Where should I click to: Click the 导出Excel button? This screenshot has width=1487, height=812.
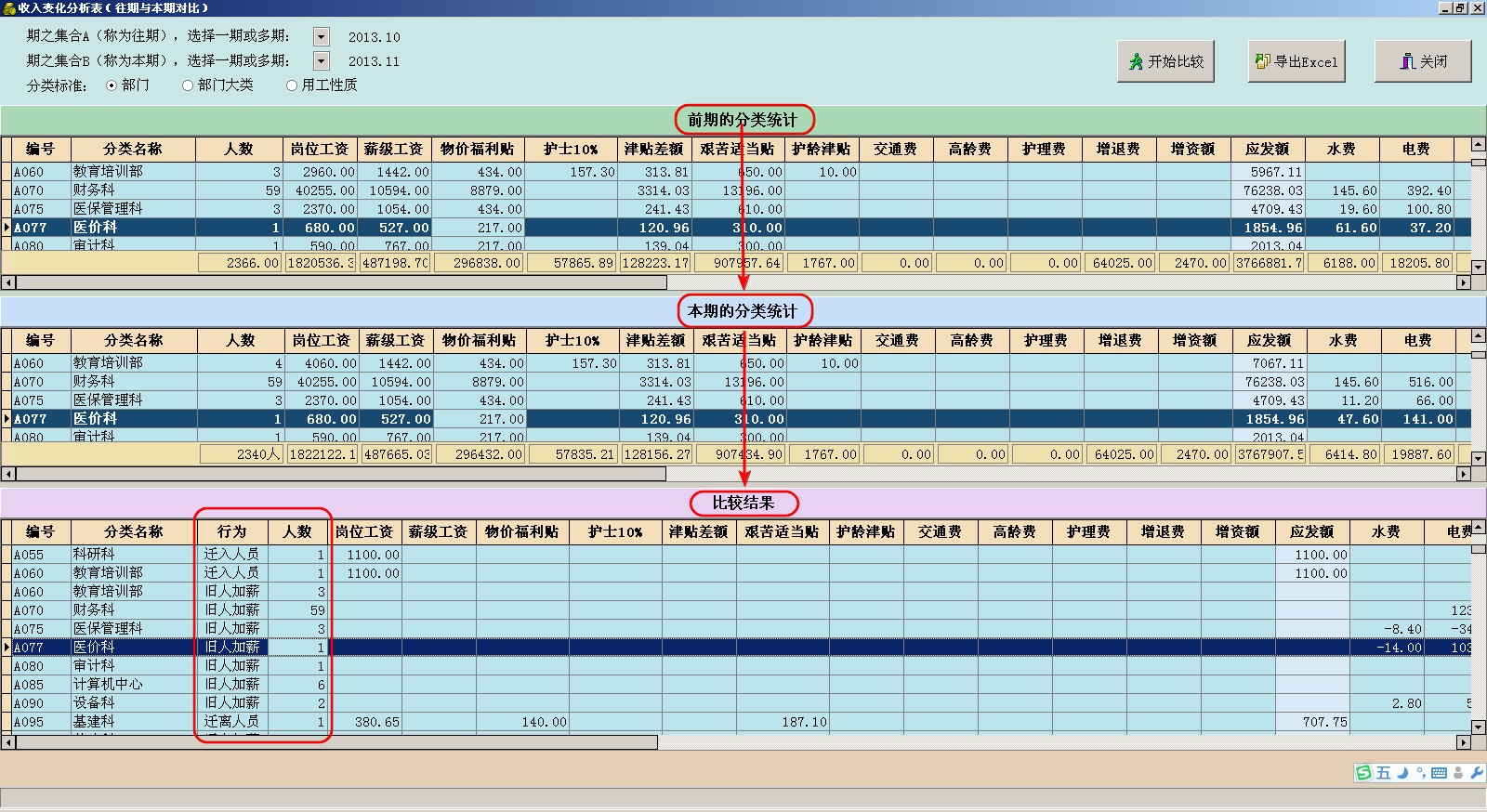click(1296, 62)
